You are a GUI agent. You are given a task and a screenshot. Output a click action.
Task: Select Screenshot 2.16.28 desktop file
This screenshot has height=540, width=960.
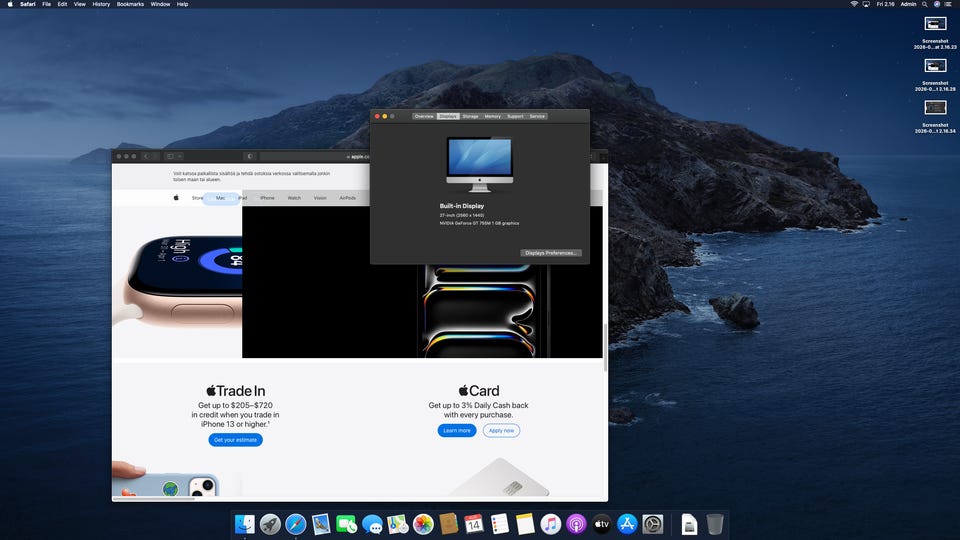[935, 74]
